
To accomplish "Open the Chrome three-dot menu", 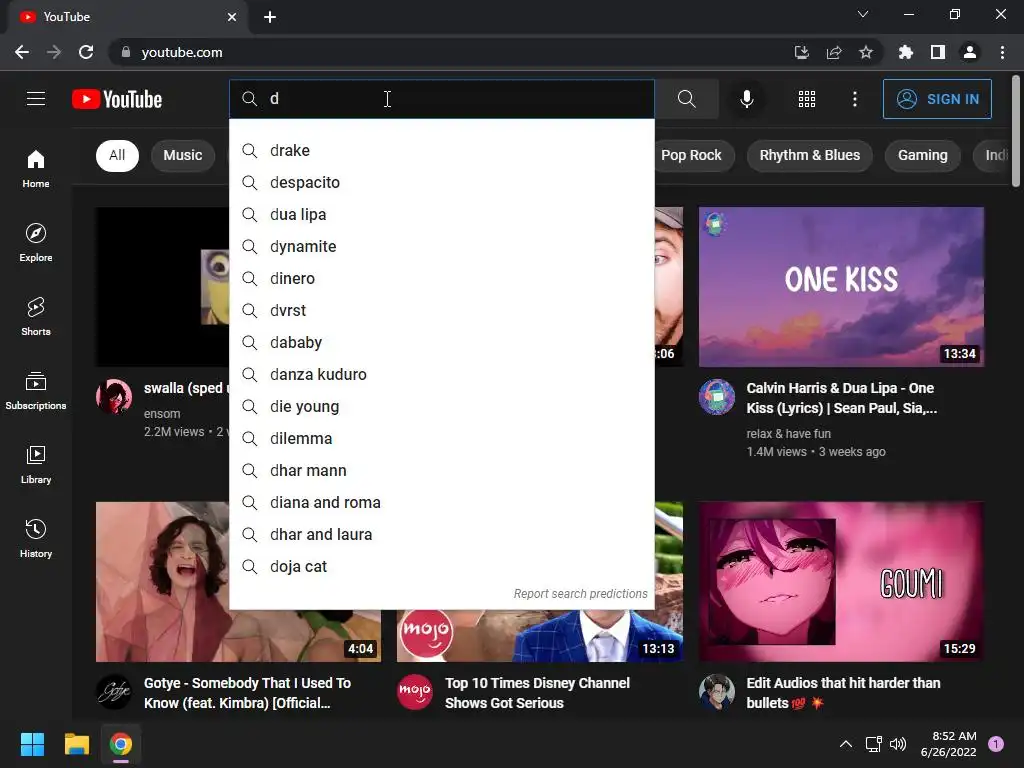I will pos(1002,52).
